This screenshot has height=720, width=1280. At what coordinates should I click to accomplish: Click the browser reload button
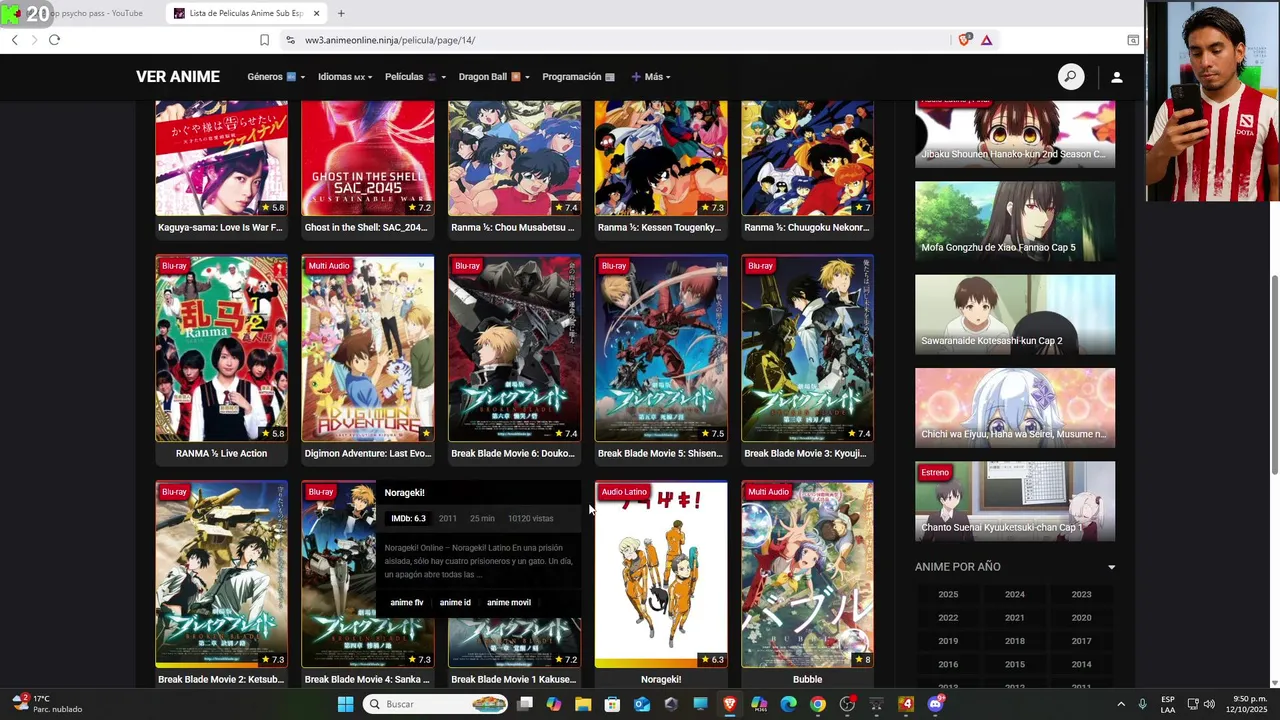pos(54,40)
